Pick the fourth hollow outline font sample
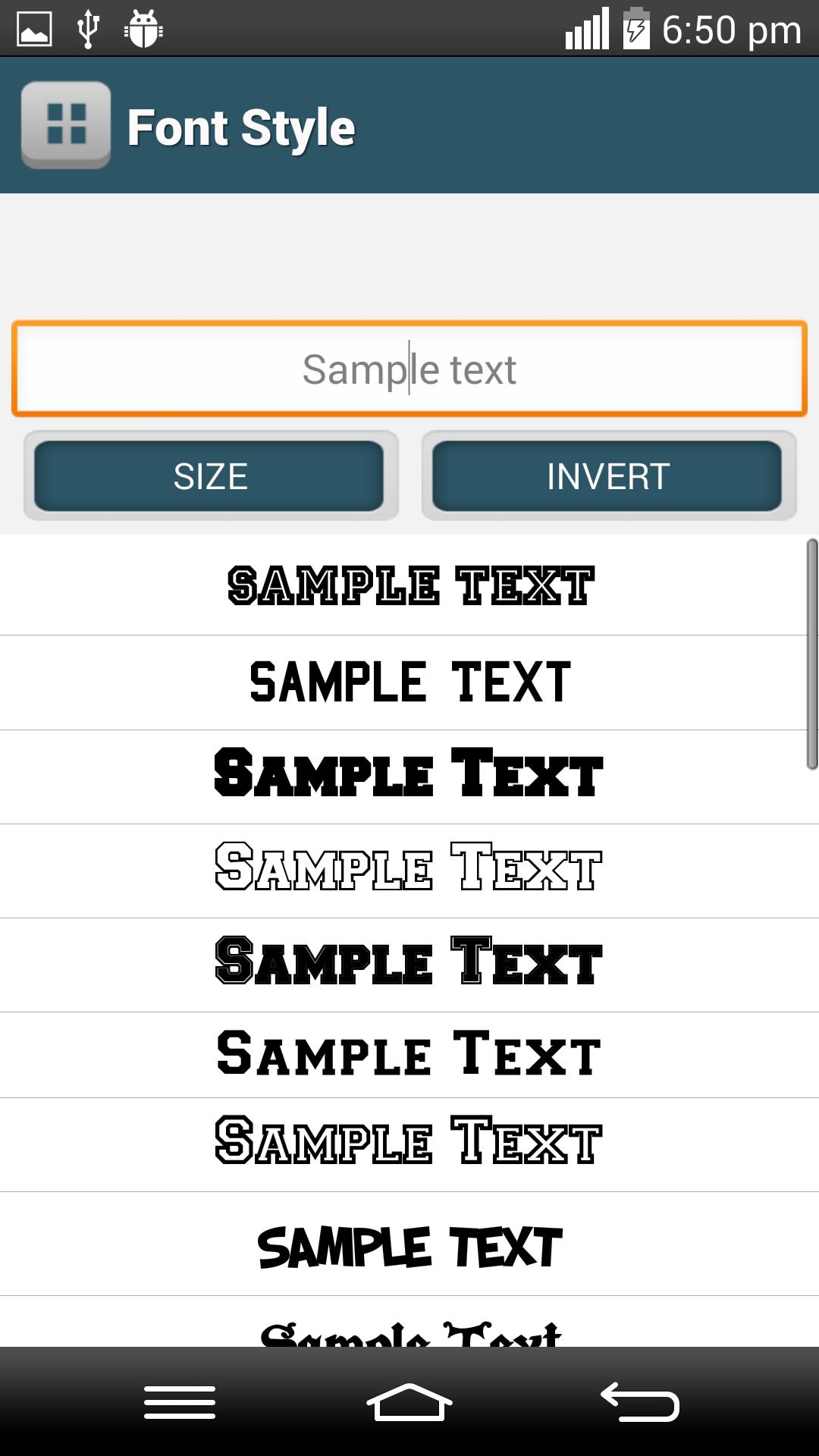819x1456 pixels. (409, 869)
